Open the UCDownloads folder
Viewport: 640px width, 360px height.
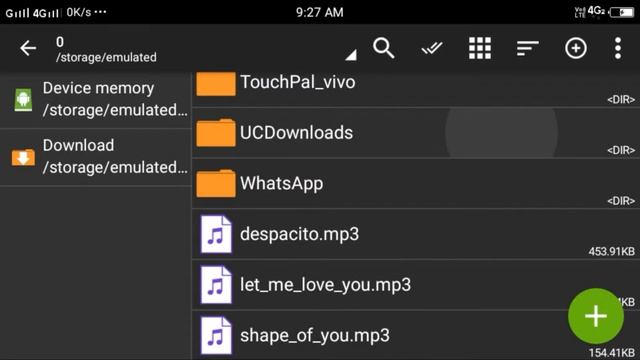click(416, 133)
